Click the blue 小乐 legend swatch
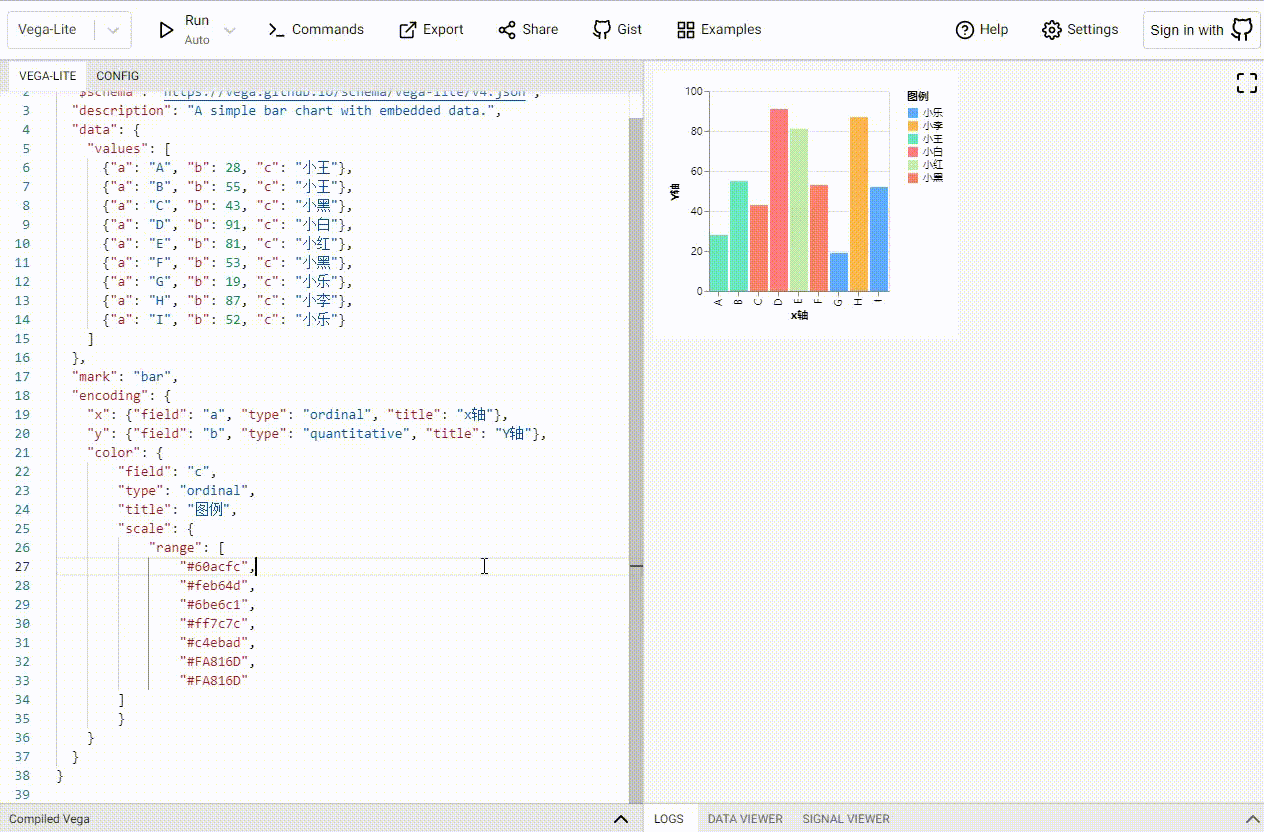Screen dimensions: 1264x832 (x=912, y=113)
